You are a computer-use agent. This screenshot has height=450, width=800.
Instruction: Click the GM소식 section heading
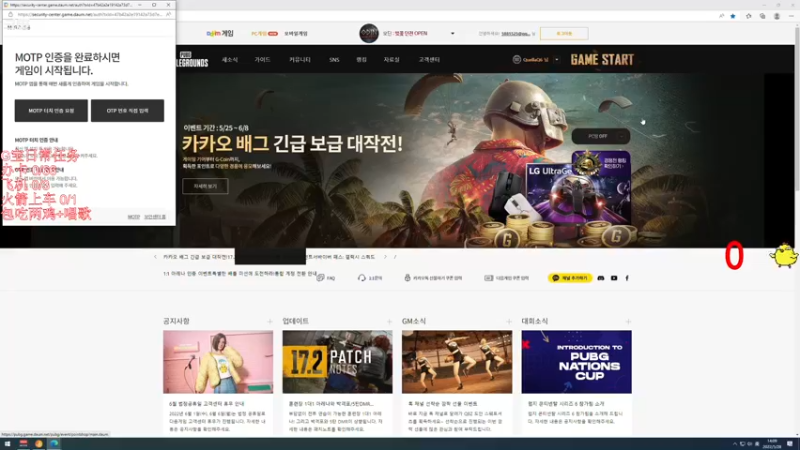414,321
